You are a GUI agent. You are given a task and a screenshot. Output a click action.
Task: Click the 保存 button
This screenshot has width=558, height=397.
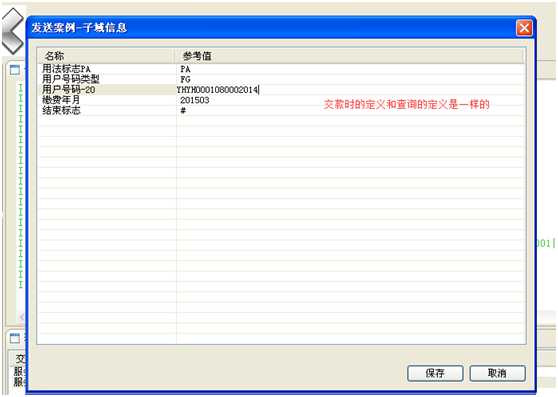pos(435,373)
